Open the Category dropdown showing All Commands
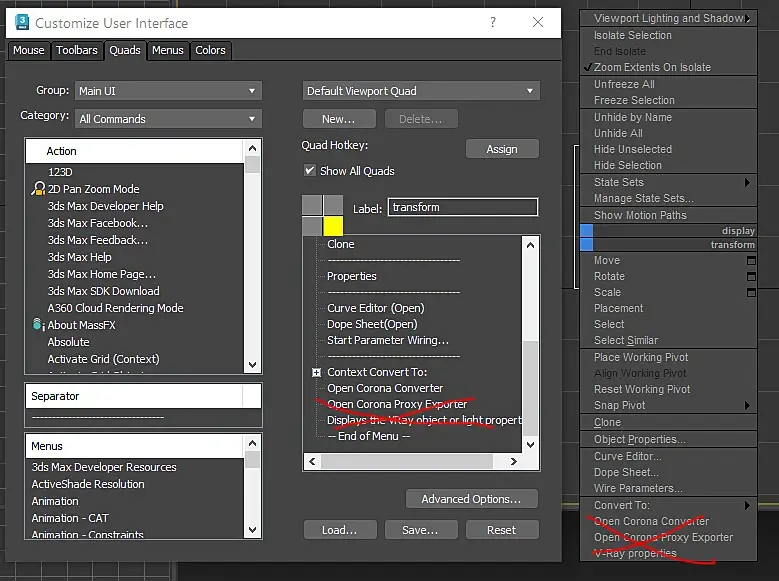 168,119
